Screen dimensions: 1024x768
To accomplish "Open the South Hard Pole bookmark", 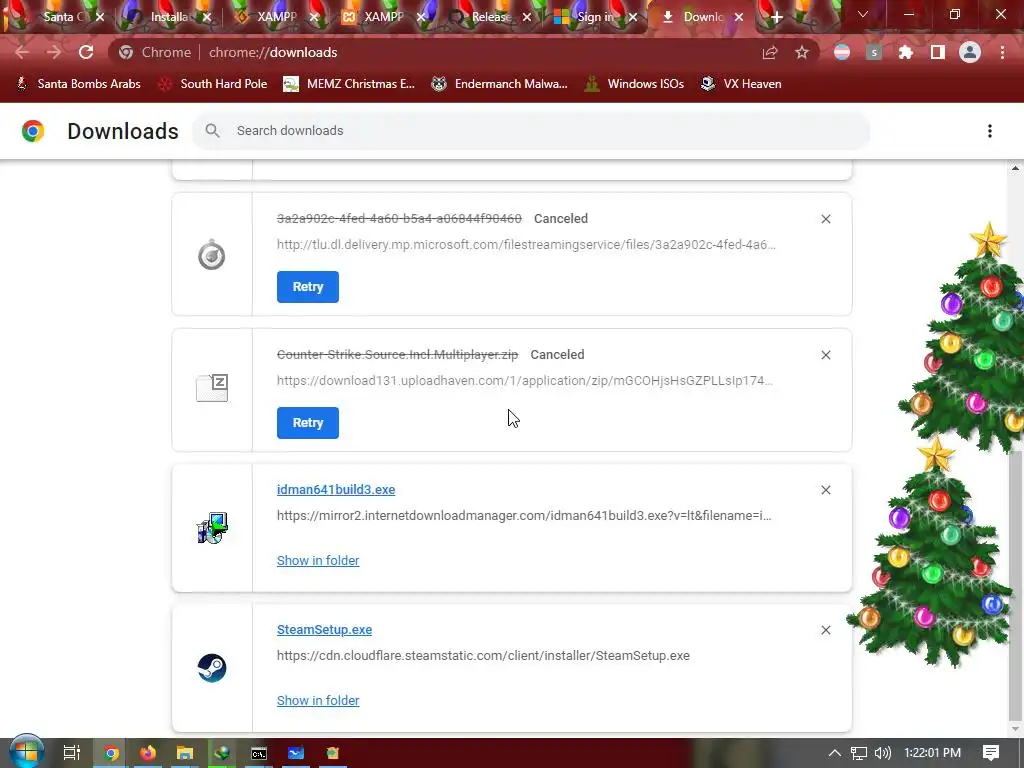I will pyautogui.click(x=213, y=84).
